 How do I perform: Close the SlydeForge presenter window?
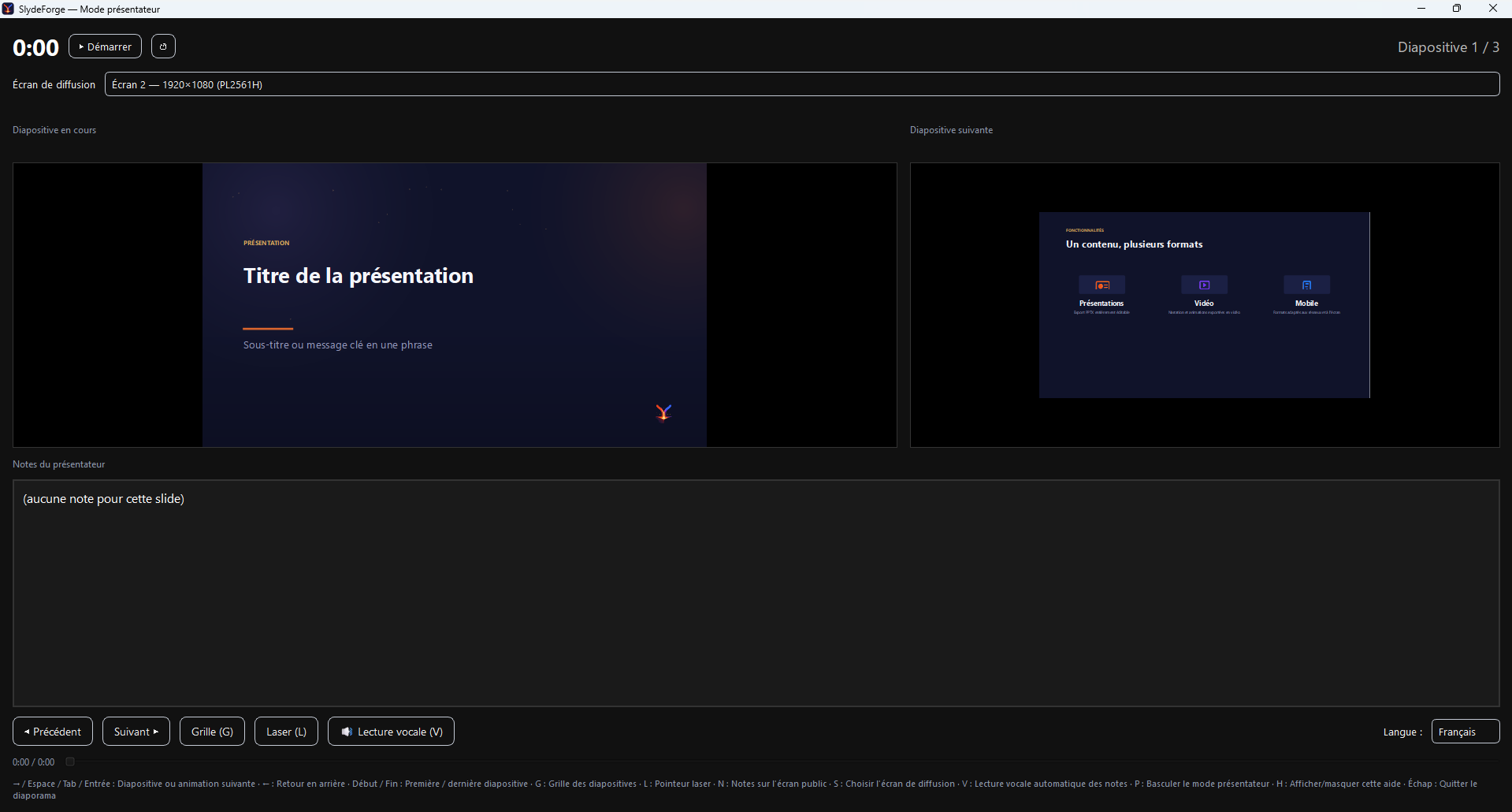(x=1493, y=9)
